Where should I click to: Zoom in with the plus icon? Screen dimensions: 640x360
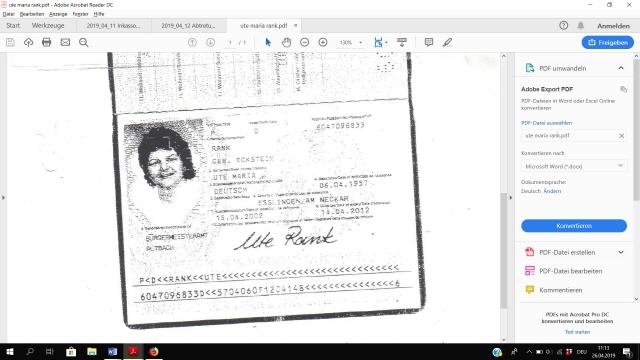pyautogui.click(x=323, y=42)
